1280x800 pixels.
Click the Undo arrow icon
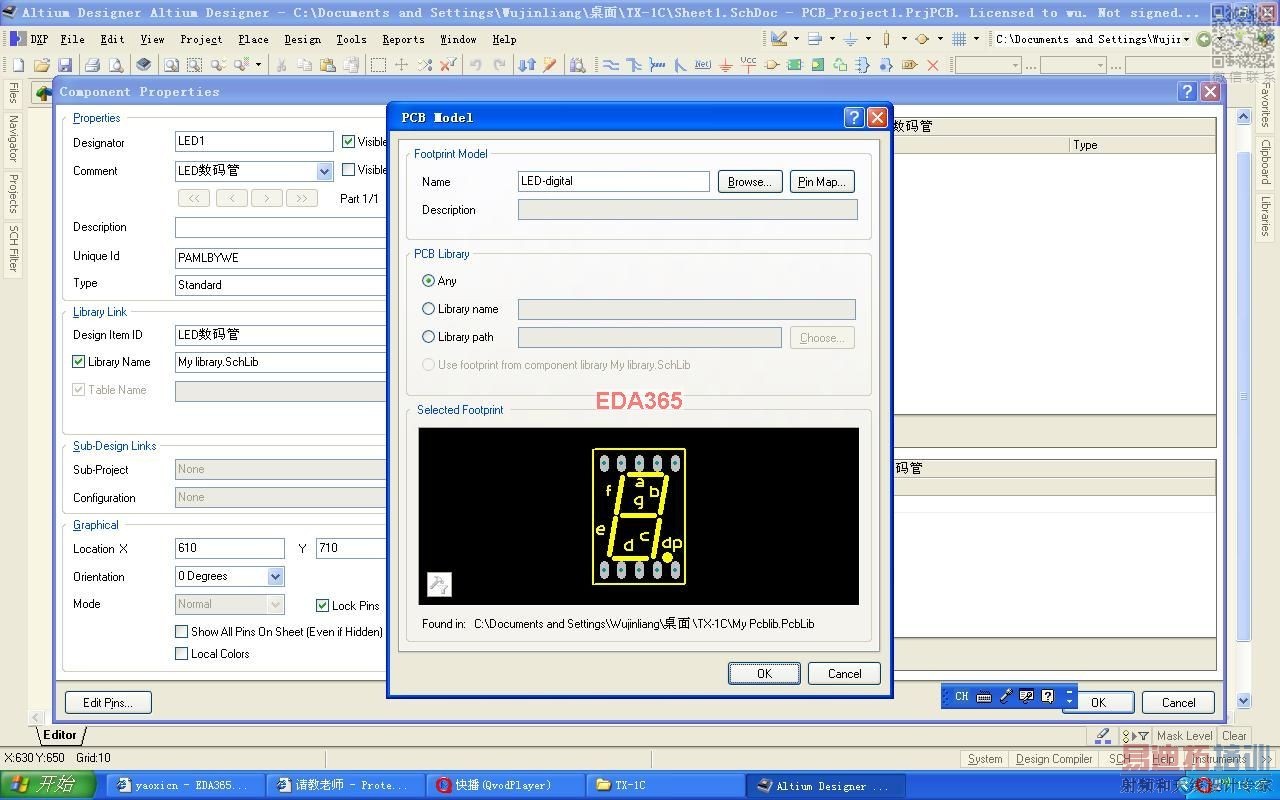(475, 65)
